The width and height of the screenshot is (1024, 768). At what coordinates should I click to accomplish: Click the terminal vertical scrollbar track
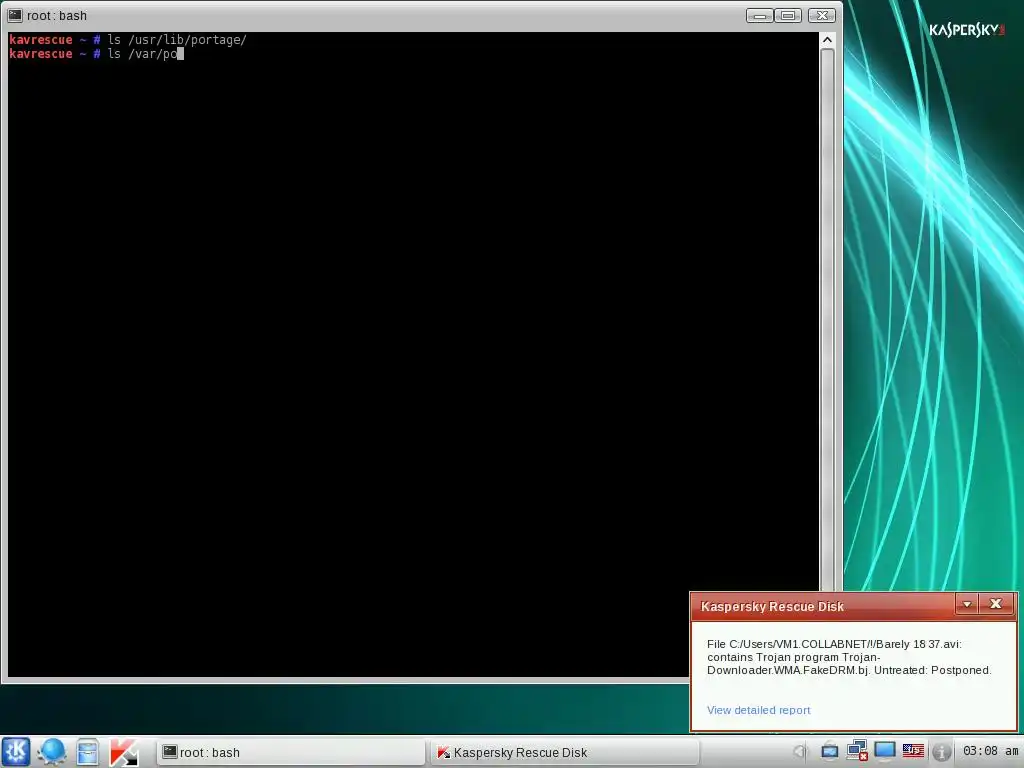click(827, 320)
